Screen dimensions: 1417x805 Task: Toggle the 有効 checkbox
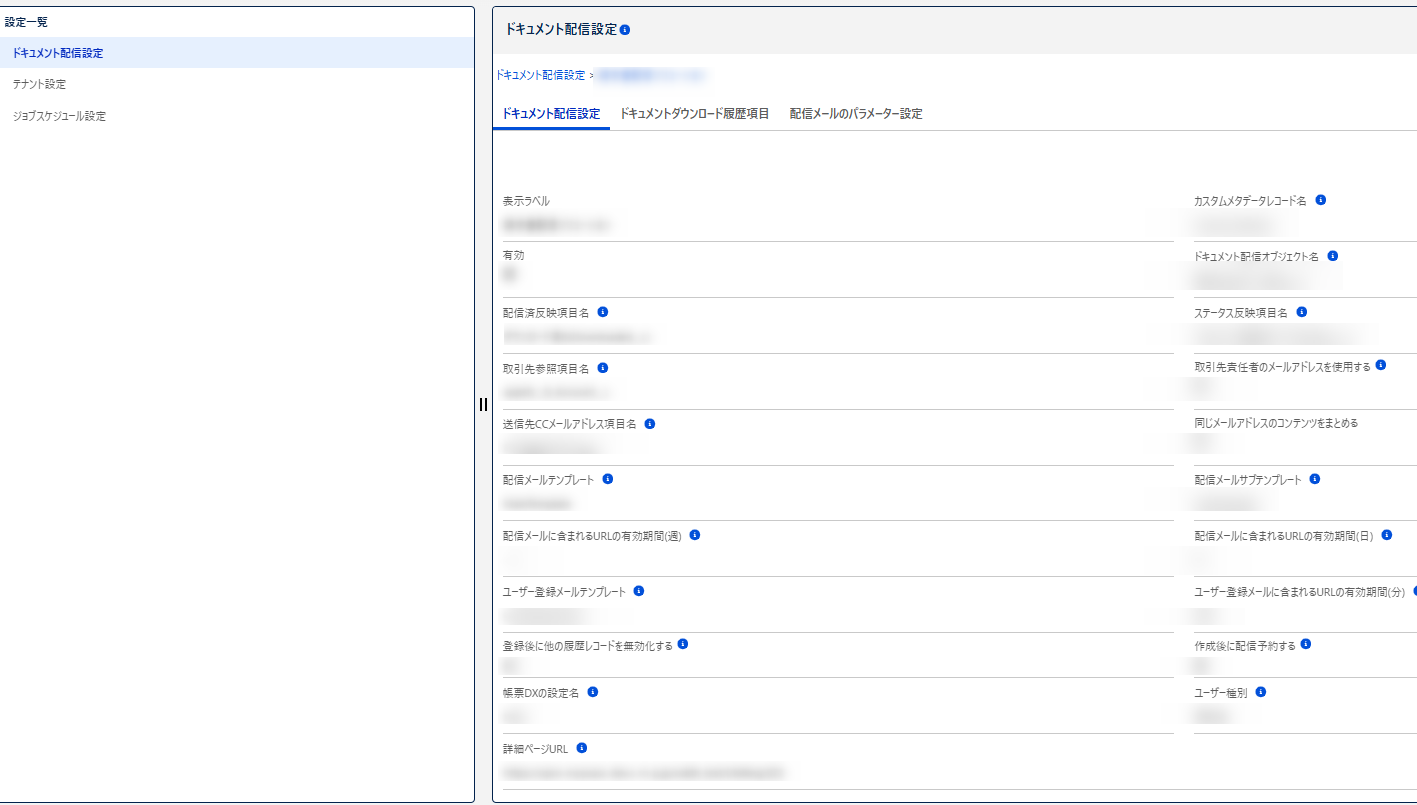(x=510, y=273)
